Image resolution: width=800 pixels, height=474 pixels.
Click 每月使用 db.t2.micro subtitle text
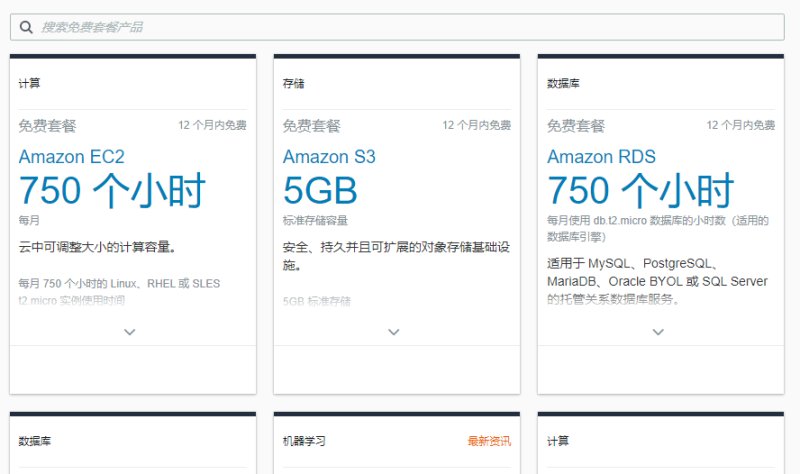(658, 228)
